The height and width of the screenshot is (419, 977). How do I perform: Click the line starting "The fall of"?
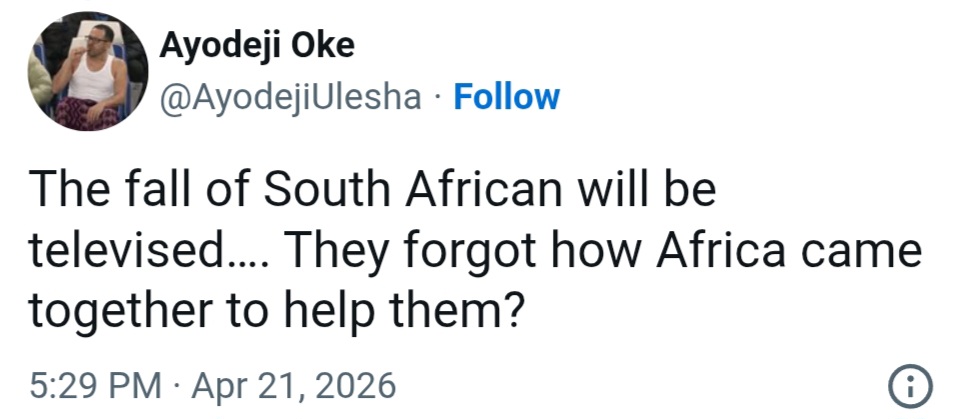click(x=370, y=190)
